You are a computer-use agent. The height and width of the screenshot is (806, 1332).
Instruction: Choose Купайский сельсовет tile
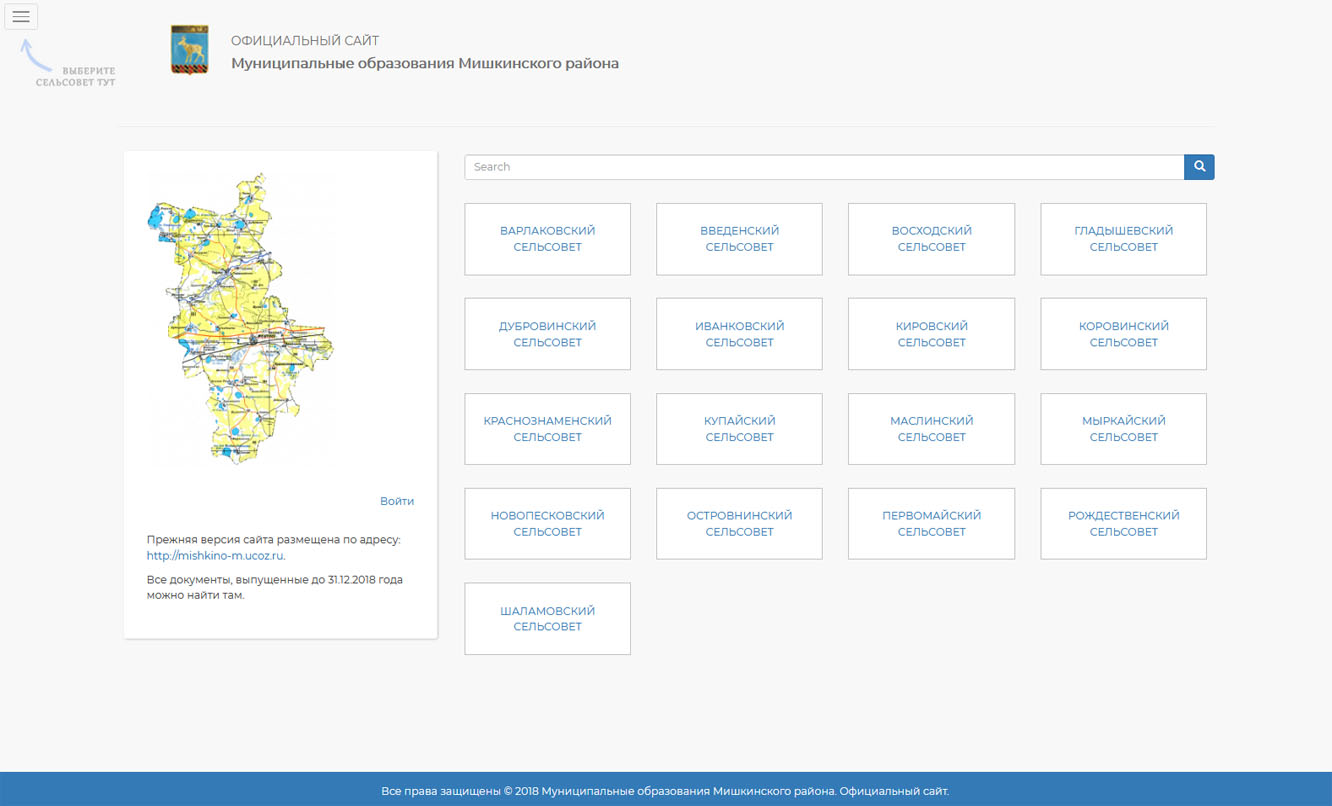point(740,429)
